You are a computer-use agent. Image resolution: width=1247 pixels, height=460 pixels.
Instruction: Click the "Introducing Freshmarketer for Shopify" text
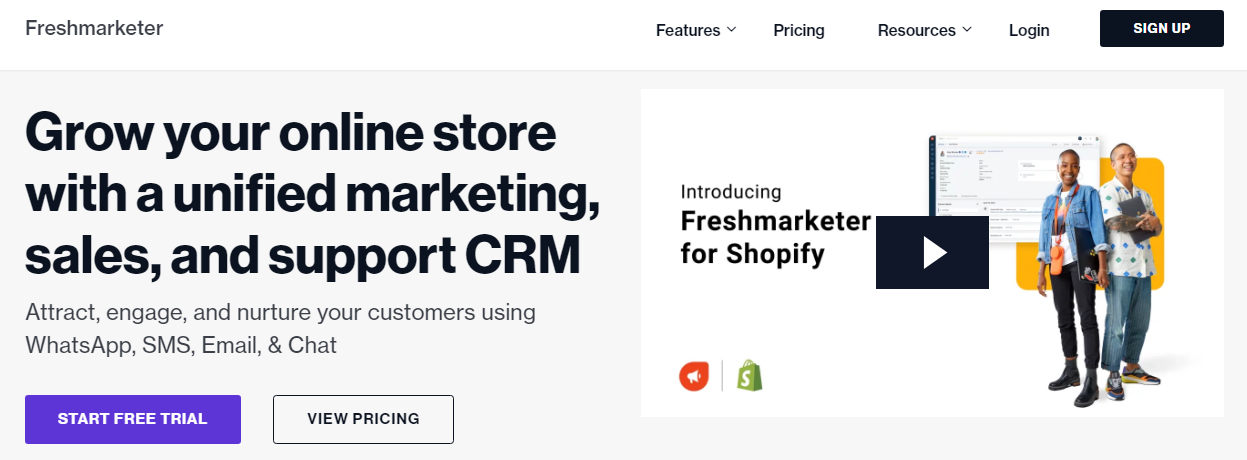click(x=776, y=224)
